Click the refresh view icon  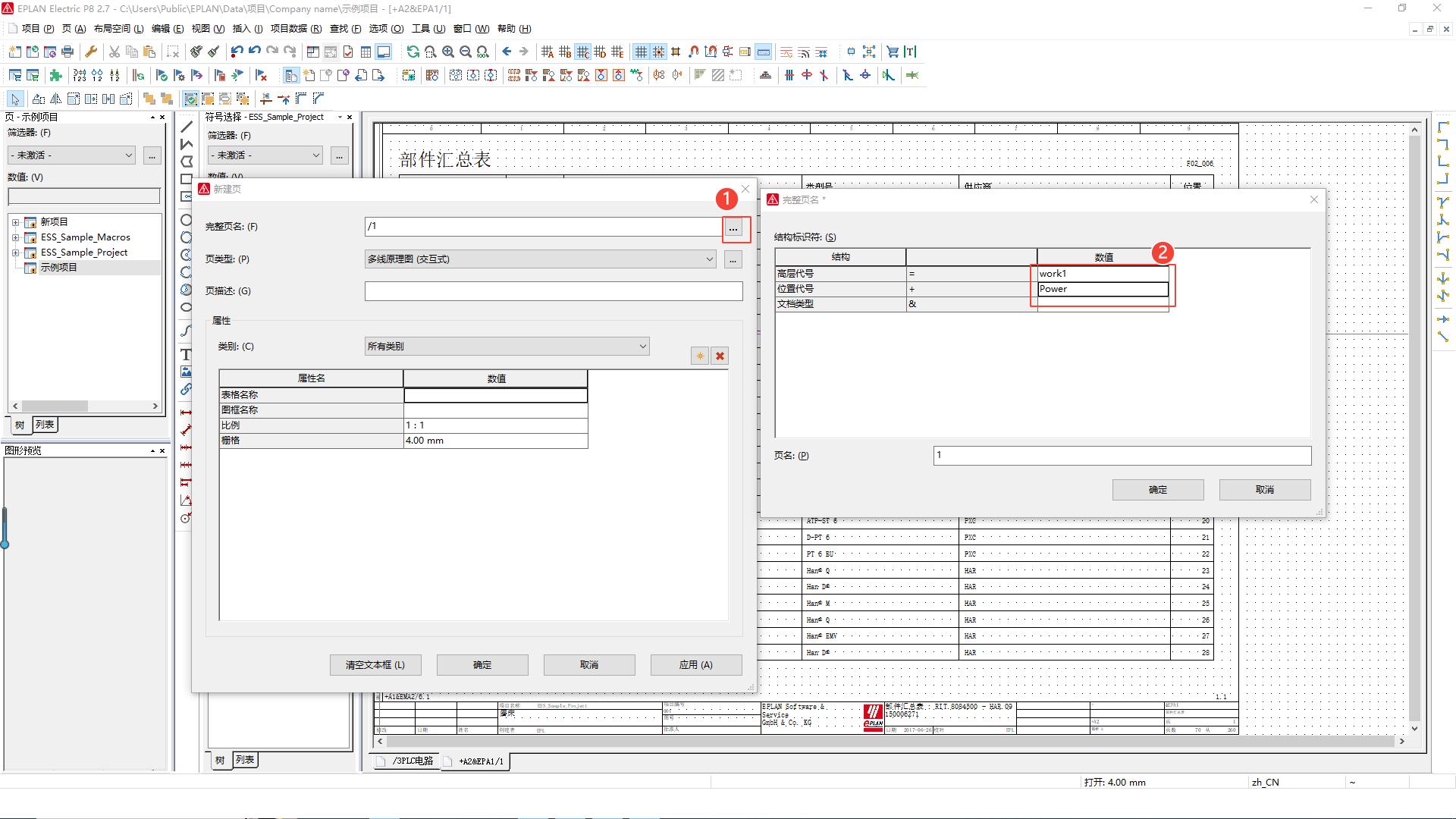(413, 52)
